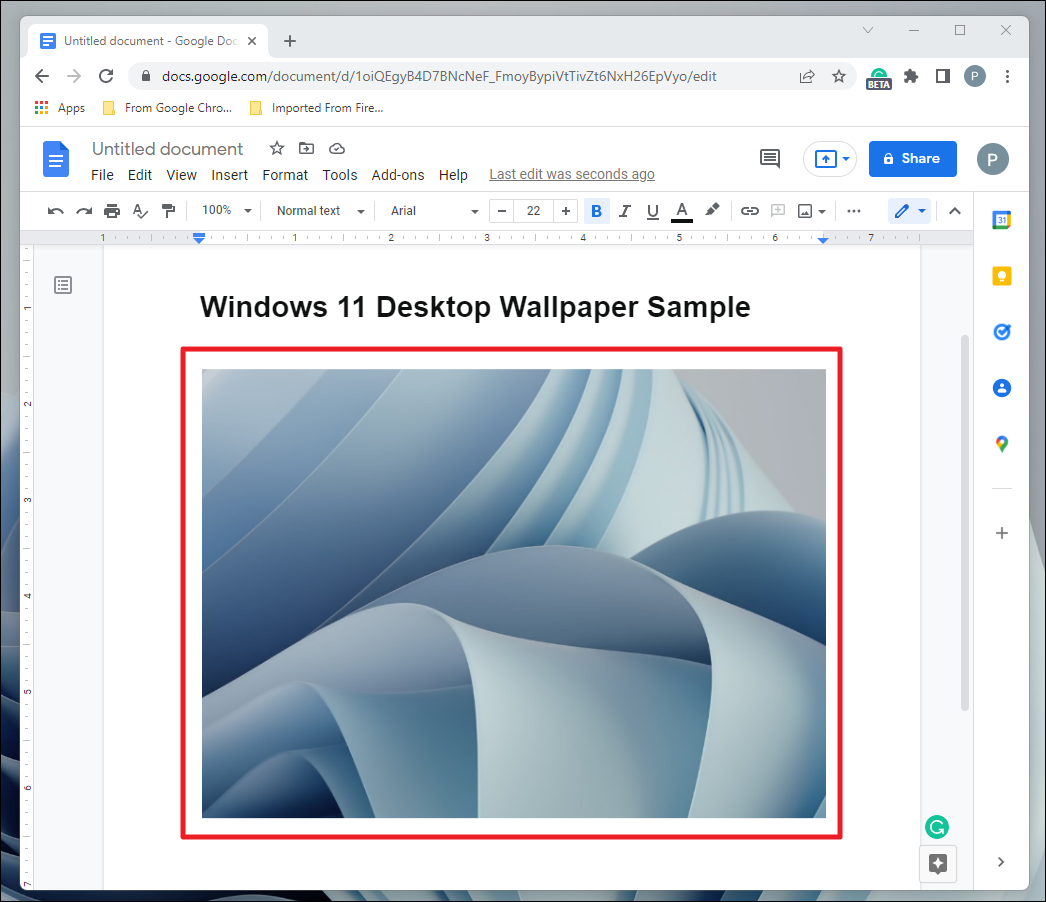Open the Arial font dropdown
The height and width of the screenshot is (902, 1046).
434,211
